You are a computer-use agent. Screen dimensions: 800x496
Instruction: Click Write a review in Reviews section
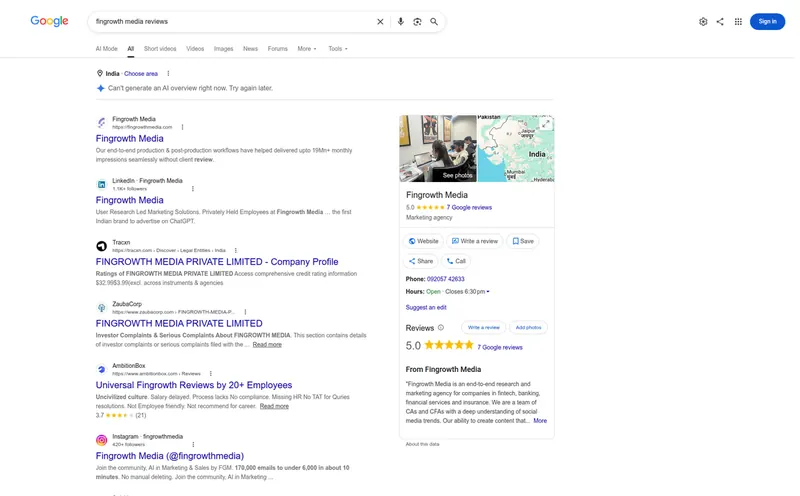[484, 327]
